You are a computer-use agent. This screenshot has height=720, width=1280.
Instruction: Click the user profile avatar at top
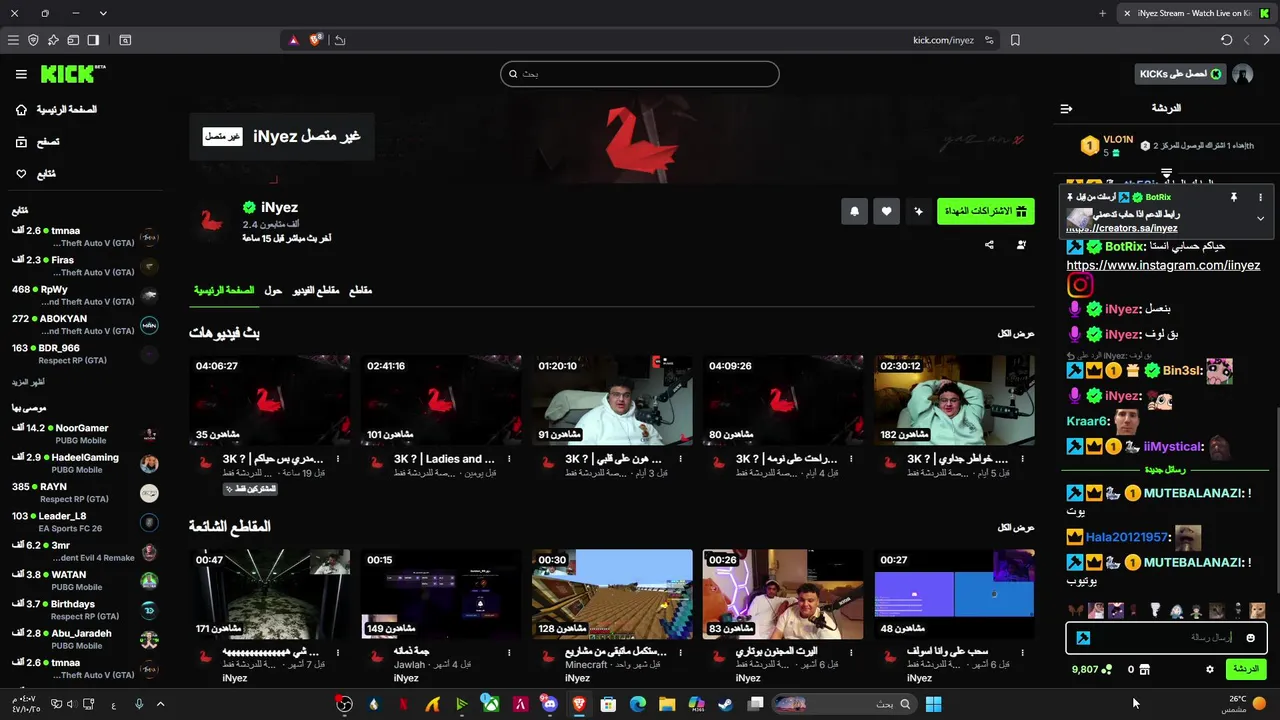pos(1243,74)
